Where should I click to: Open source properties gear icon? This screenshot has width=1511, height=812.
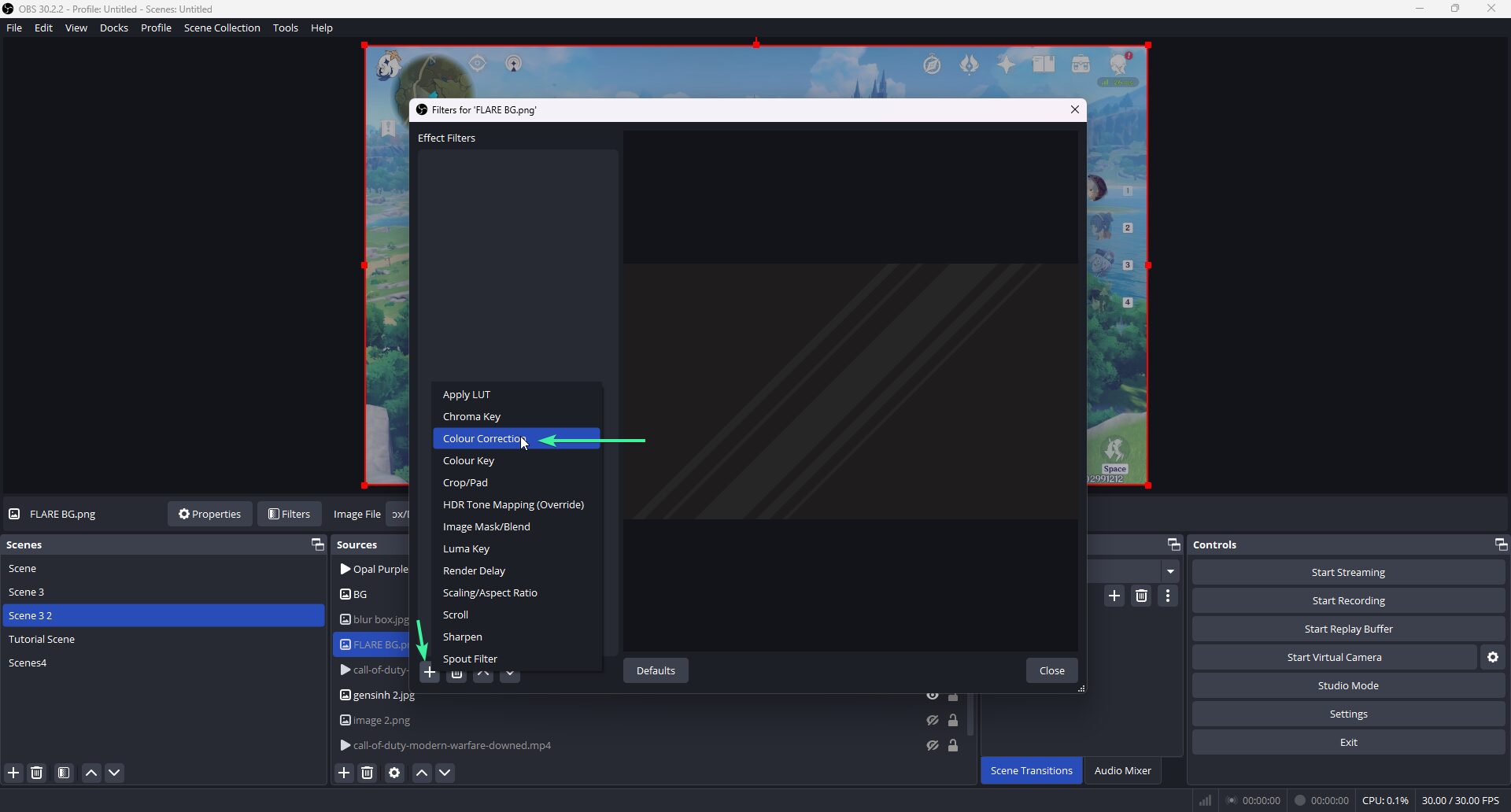tap(394, 773)
